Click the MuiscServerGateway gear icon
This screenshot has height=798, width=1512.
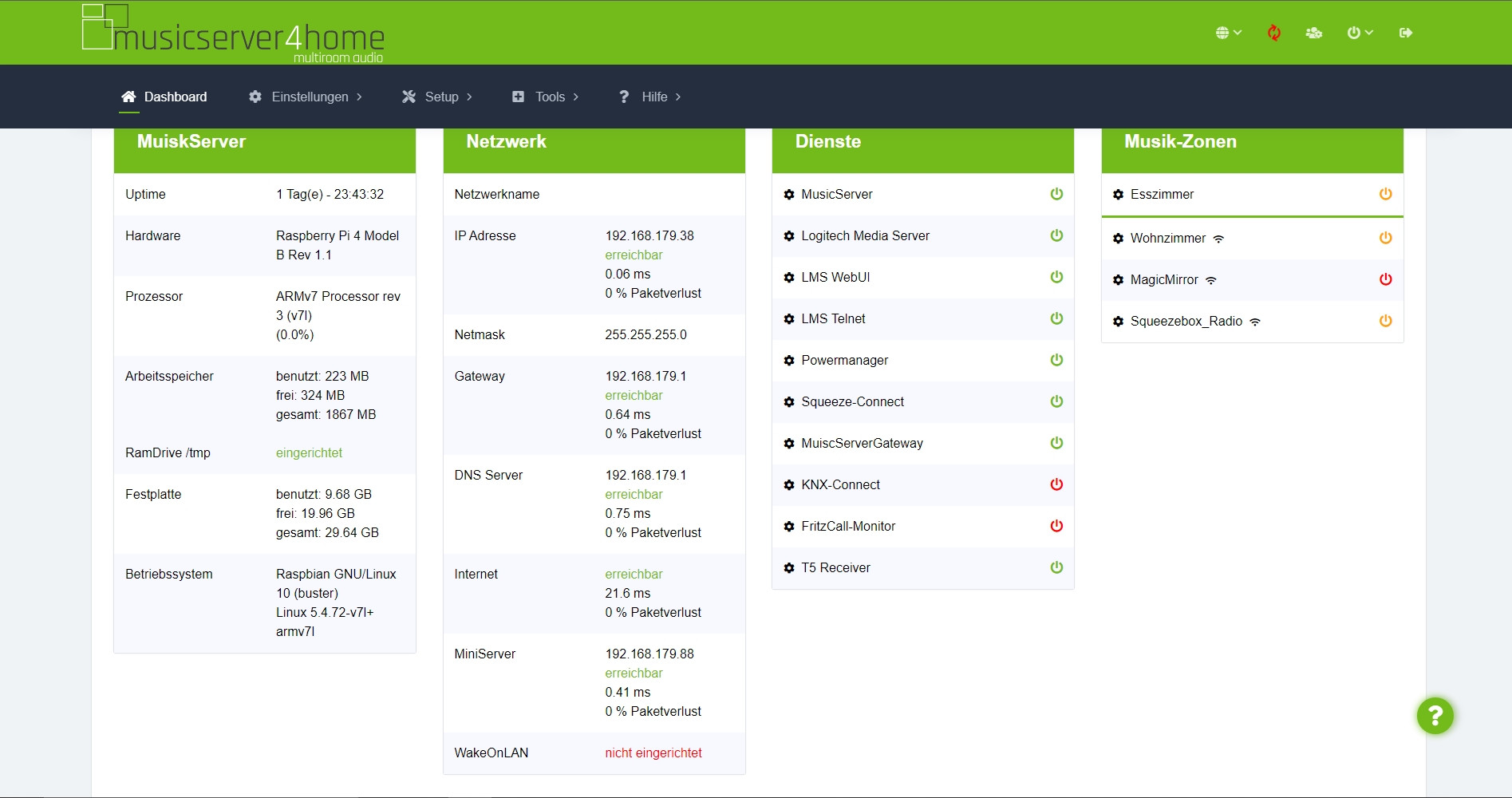click(x=789, y=444)
